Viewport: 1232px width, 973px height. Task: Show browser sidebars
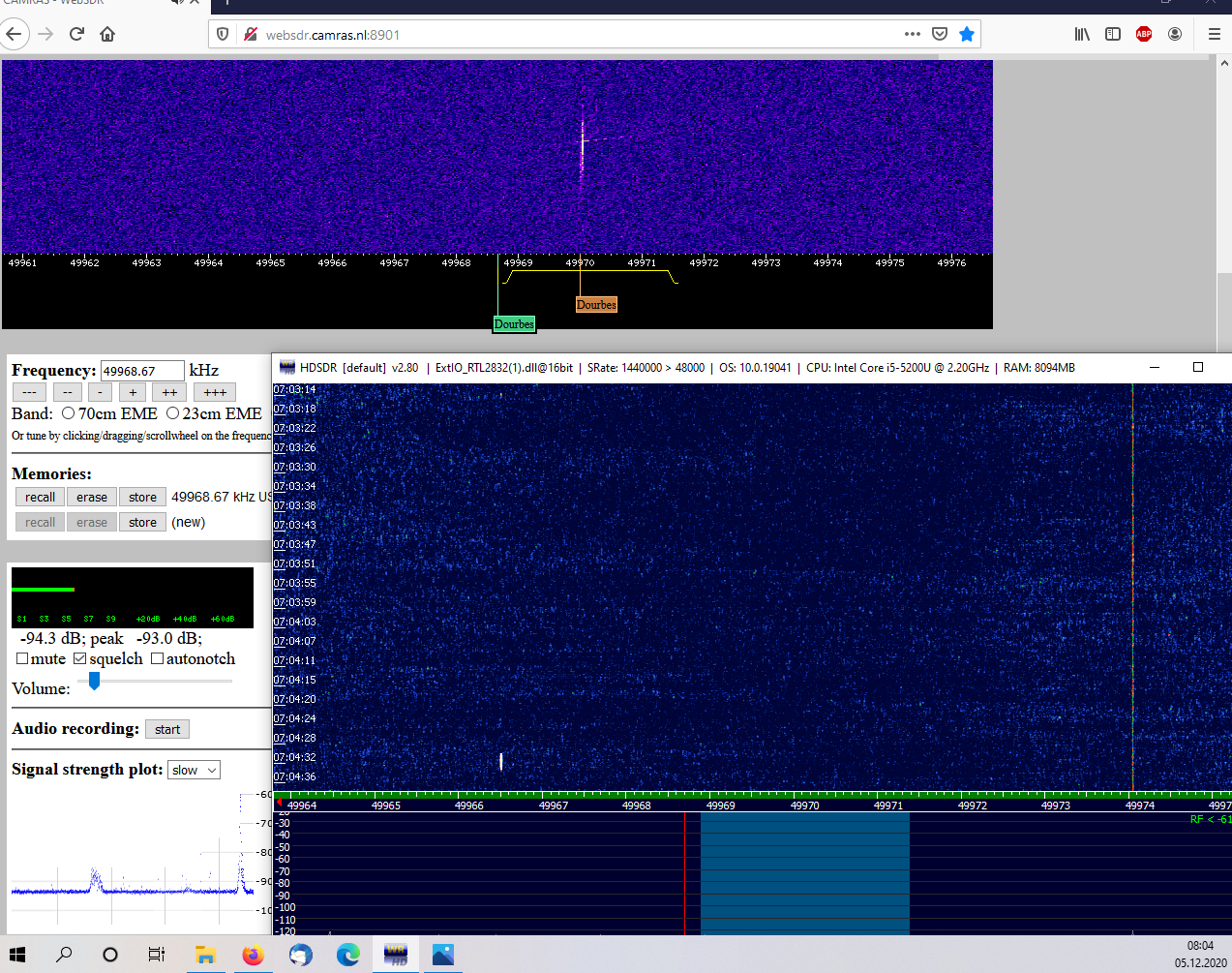tap(1113, 34)
